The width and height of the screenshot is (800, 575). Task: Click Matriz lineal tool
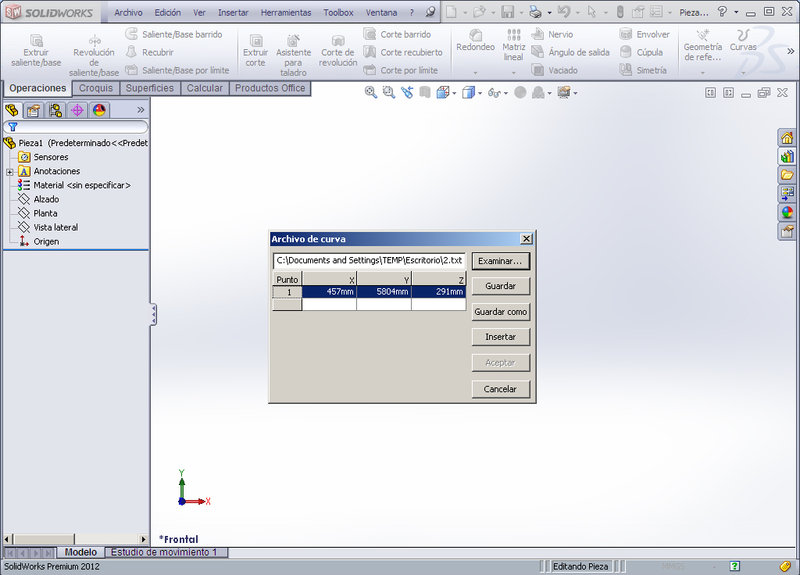pos(514,45)
